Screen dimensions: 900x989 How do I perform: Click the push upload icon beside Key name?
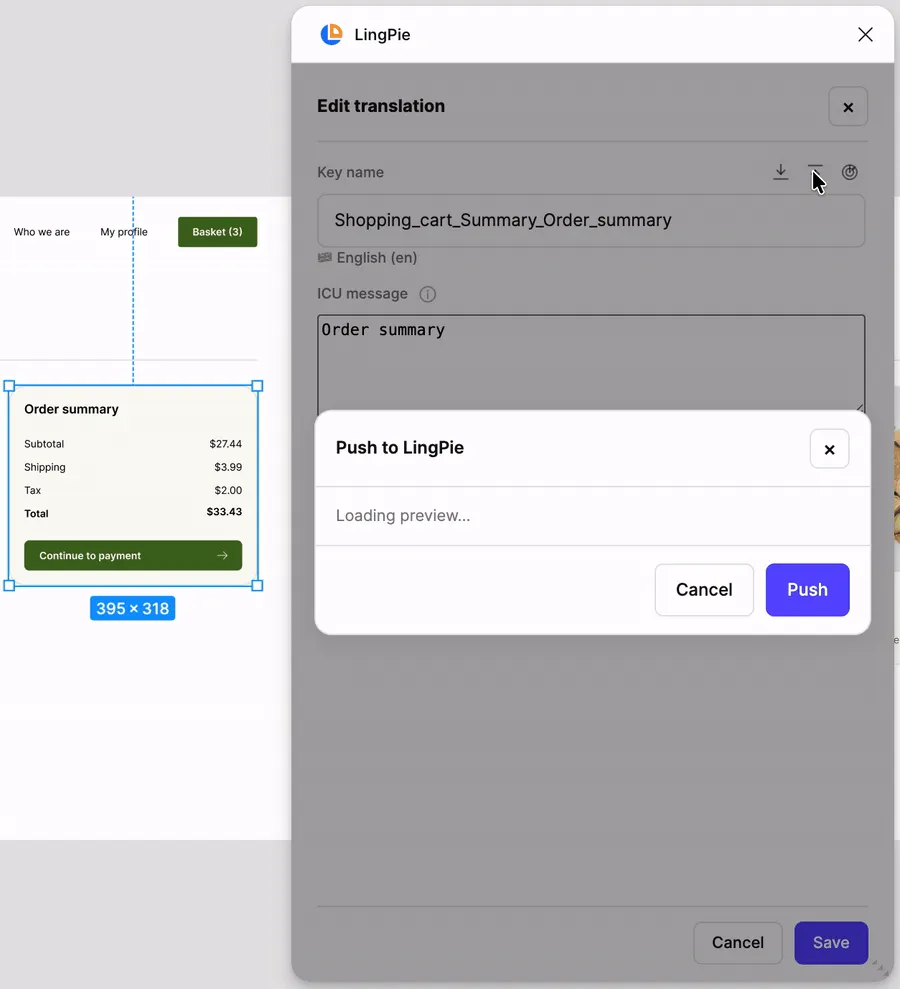pos(815,172)
